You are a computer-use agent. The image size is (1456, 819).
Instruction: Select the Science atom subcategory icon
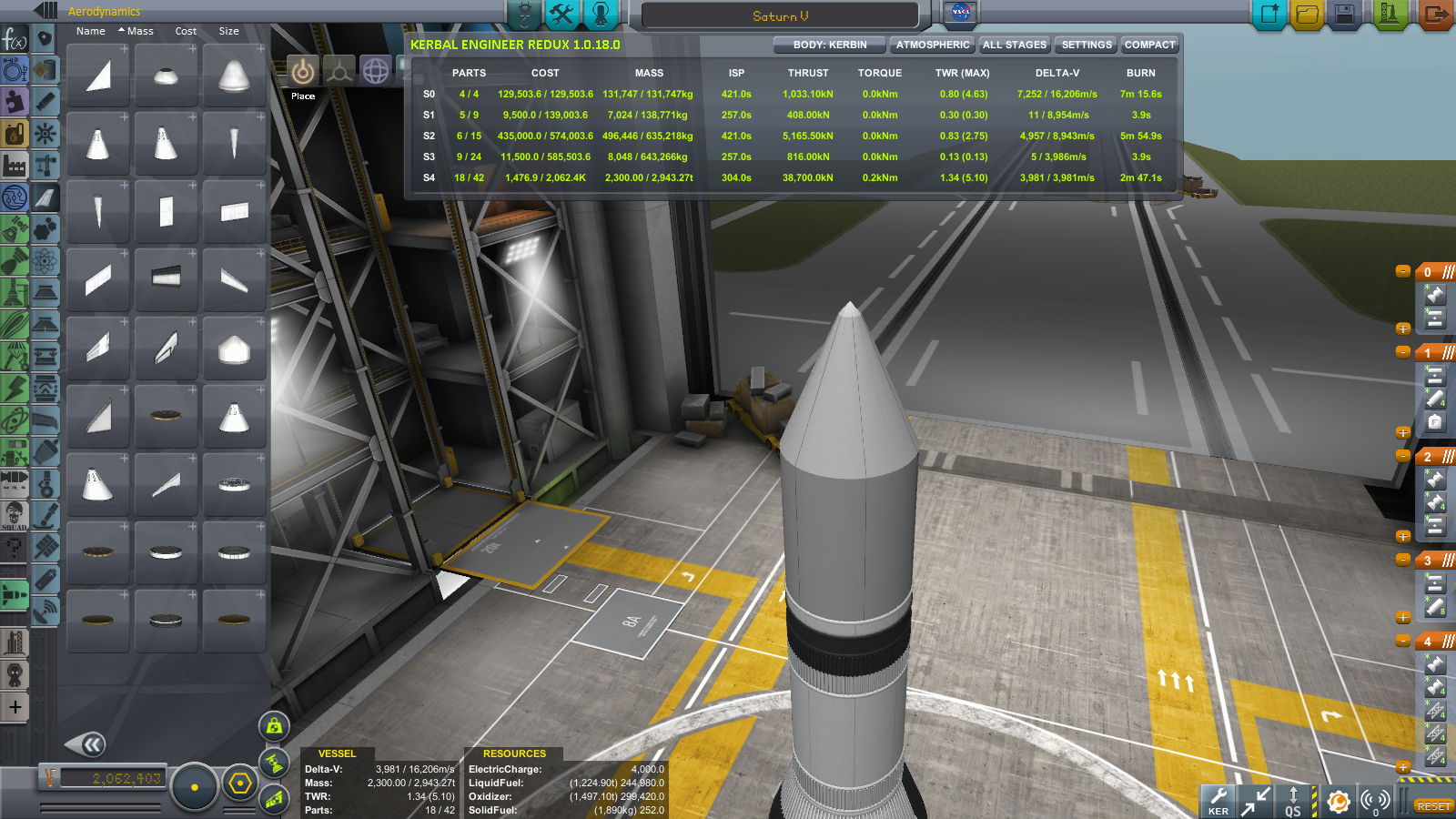[x=45, y=261]
